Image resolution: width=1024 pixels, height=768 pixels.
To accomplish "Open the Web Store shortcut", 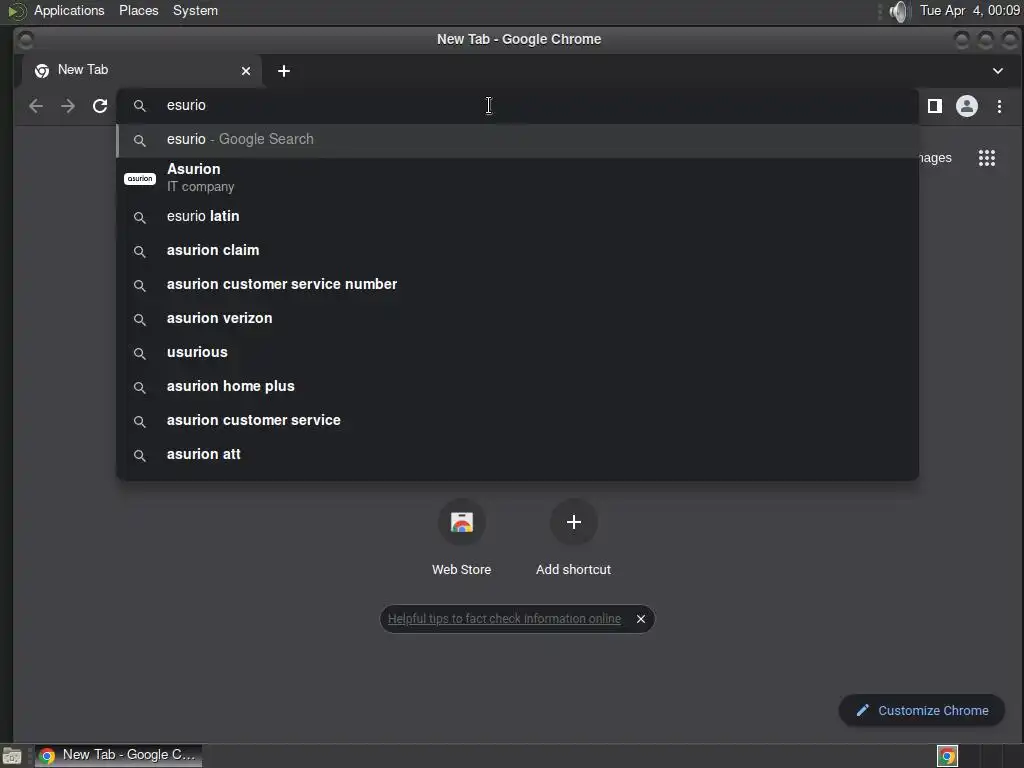I will point(461,537).
